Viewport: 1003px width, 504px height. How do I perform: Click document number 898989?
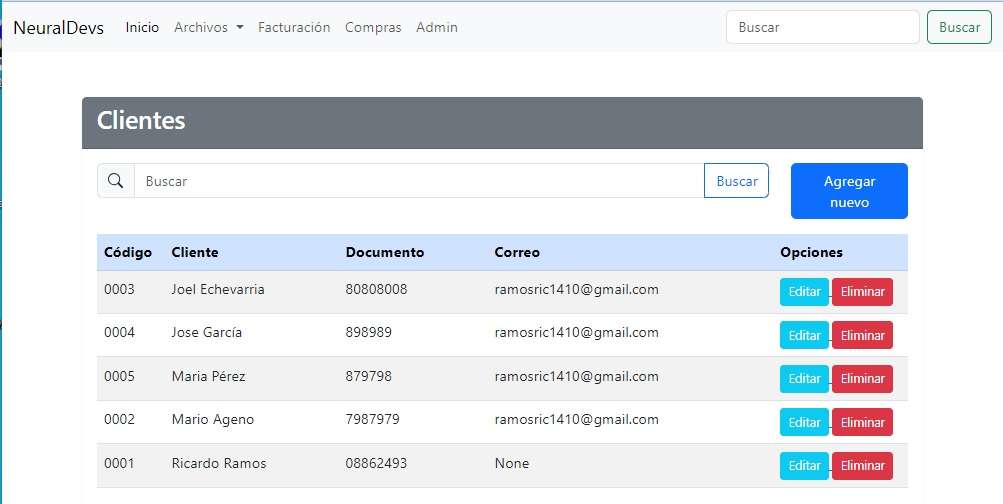pyautogui.click(x=368, y=333)
